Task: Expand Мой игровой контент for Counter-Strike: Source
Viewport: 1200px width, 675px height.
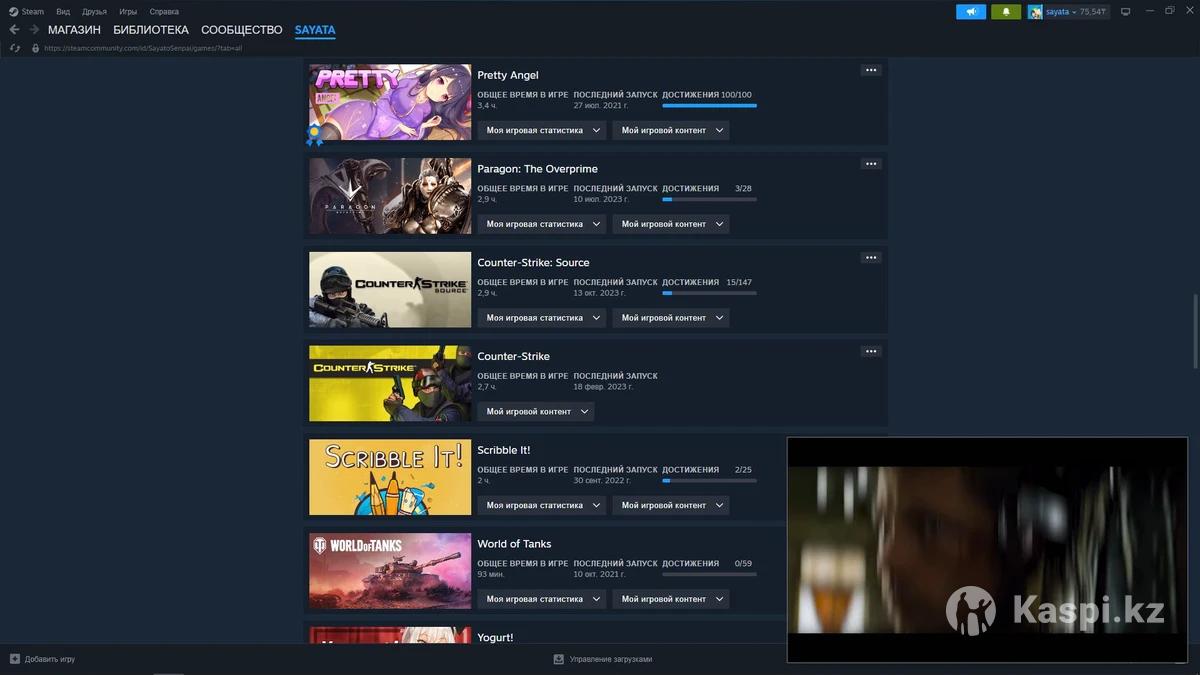Action: pos(671,318)
